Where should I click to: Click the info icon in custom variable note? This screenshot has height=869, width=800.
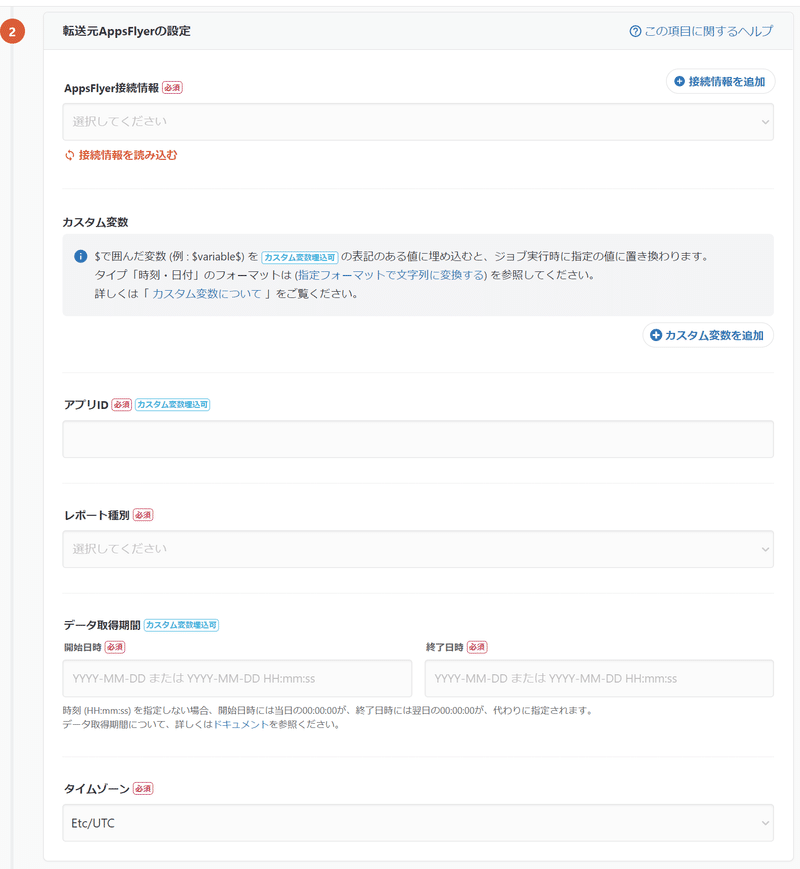[80, 256]
